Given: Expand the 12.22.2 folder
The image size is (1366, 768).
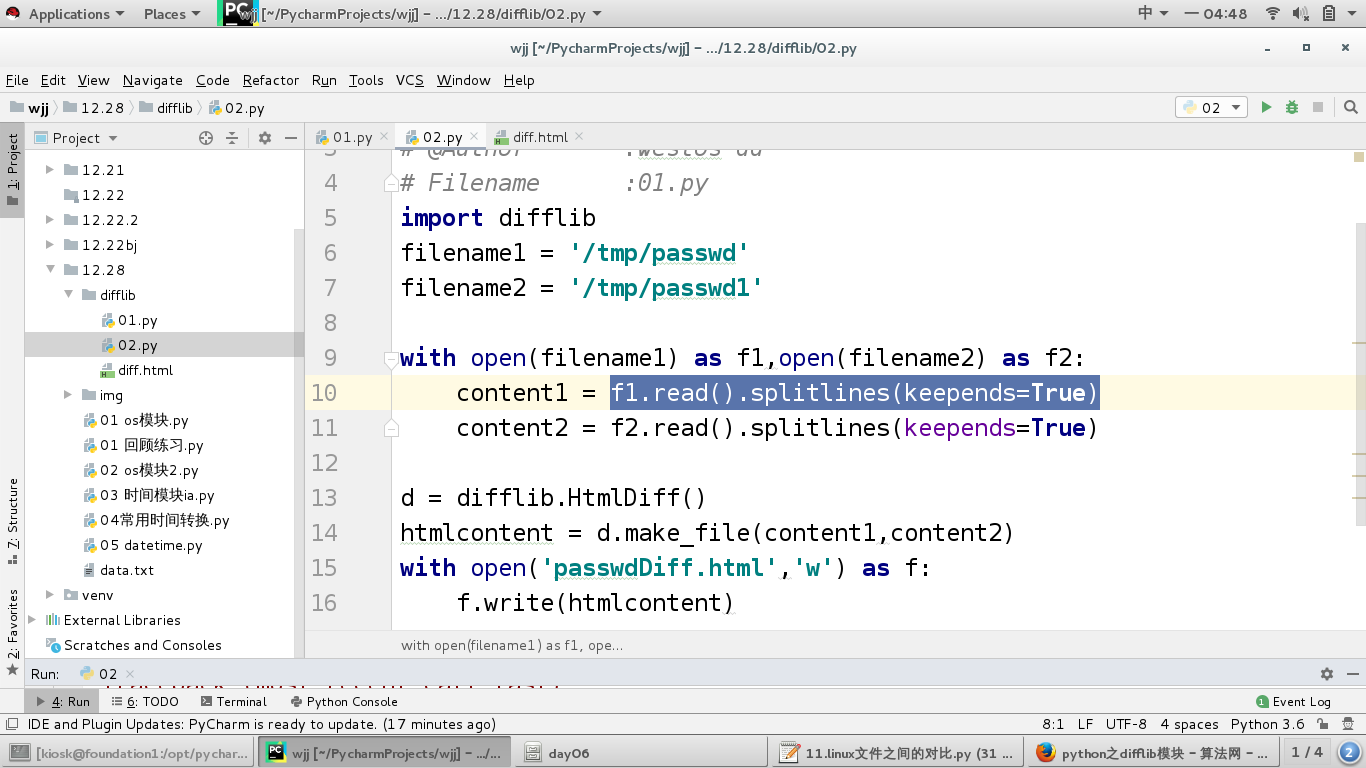Looking at the screenshot, I should (x=50, y=220).
